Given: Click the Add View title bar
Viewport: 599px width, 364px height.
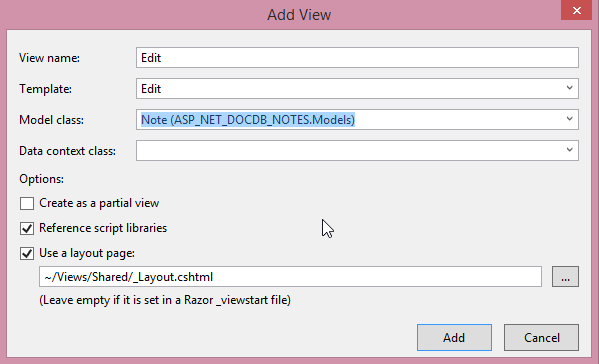Looking at the screenshot, I should tap(299, 15).
